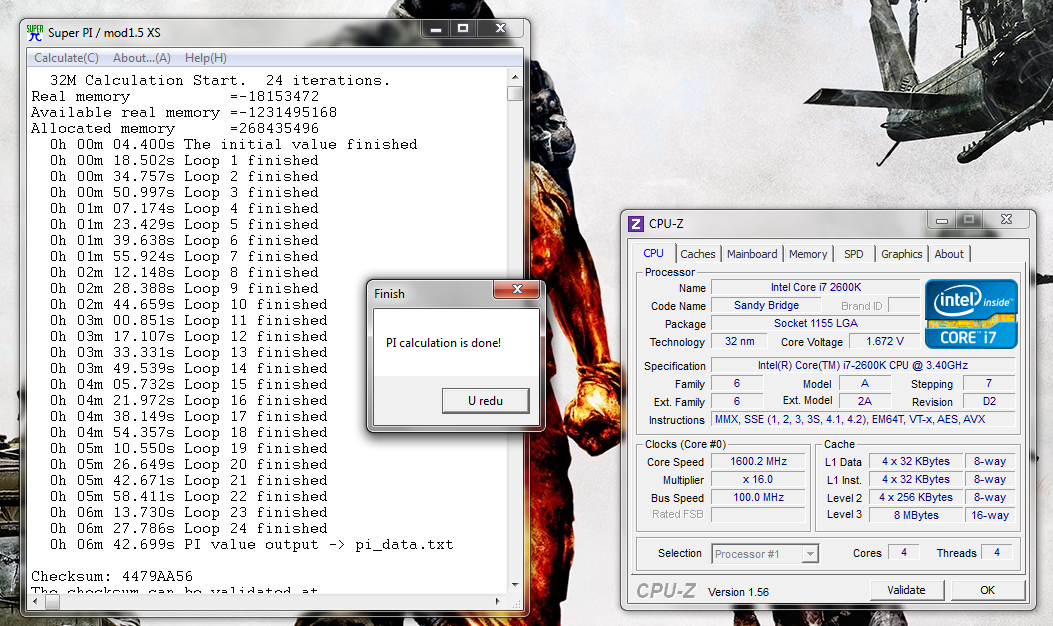Click the Super PI app icon in title bar
Image resolution: width=1053 pixels, height=626 pixels.
[35, 32]
